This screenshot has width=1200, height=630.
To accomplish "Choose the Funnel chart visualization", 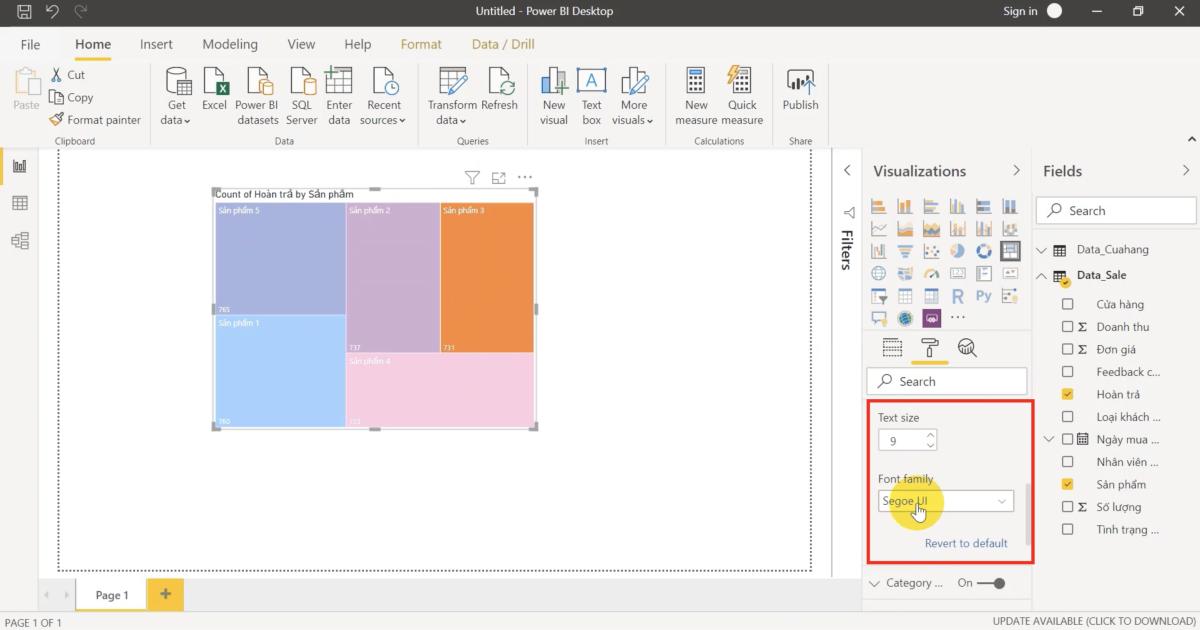I will click(905, 250).
